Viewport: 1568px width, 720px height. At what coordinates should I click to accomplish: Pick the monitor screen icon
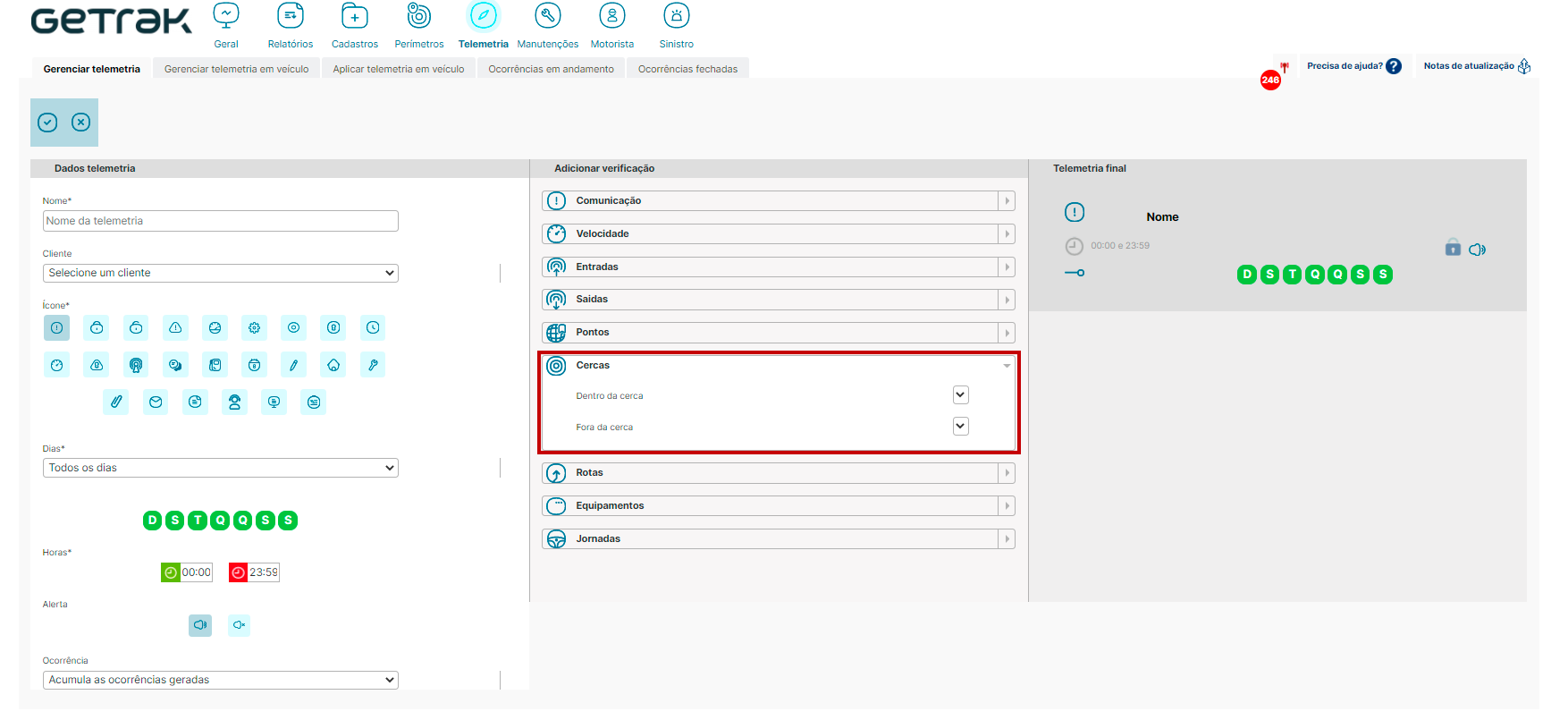(x=274, y=402)
